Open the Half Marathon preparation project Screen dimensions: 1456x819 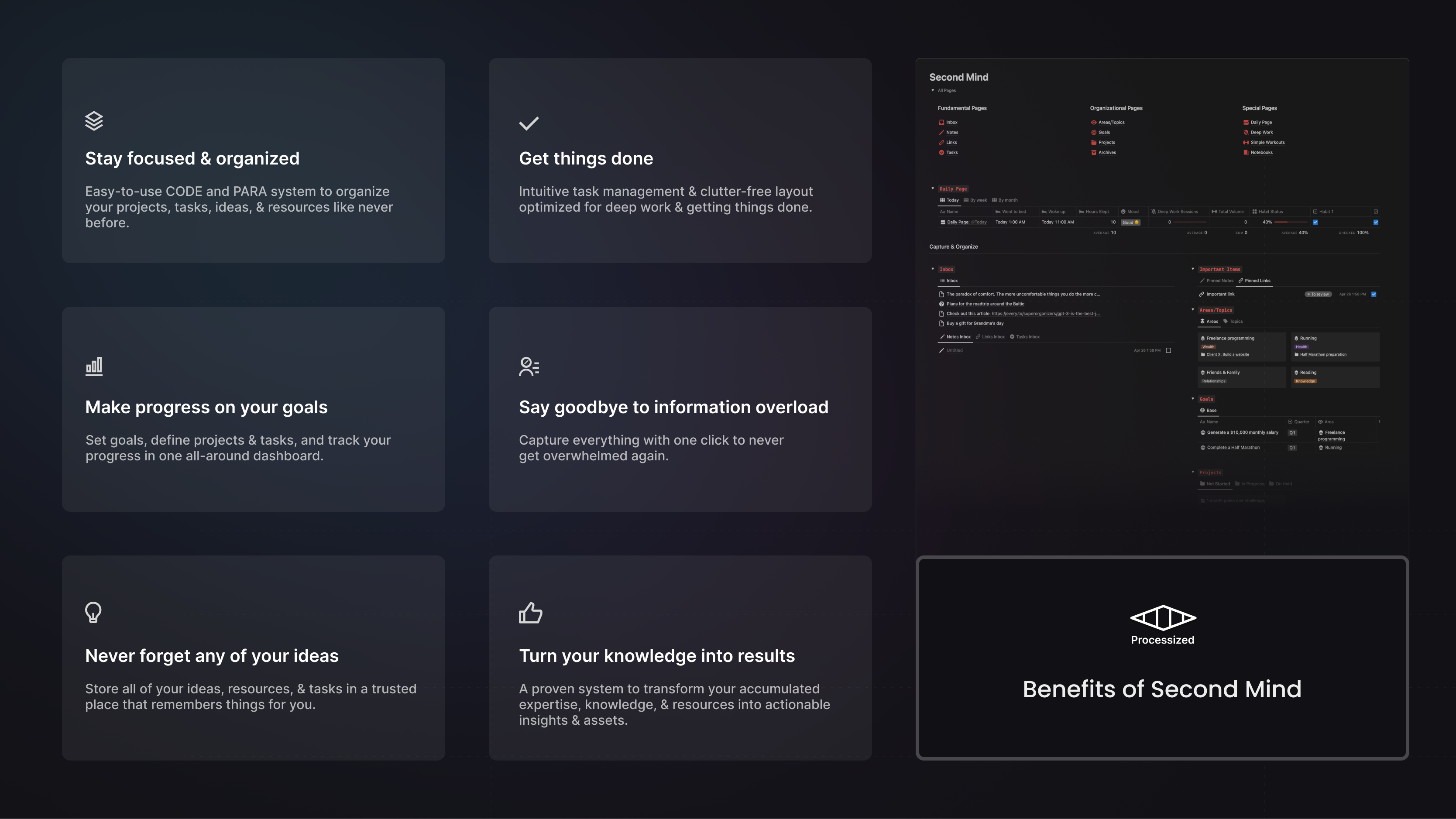click(x=1320, y=355)
